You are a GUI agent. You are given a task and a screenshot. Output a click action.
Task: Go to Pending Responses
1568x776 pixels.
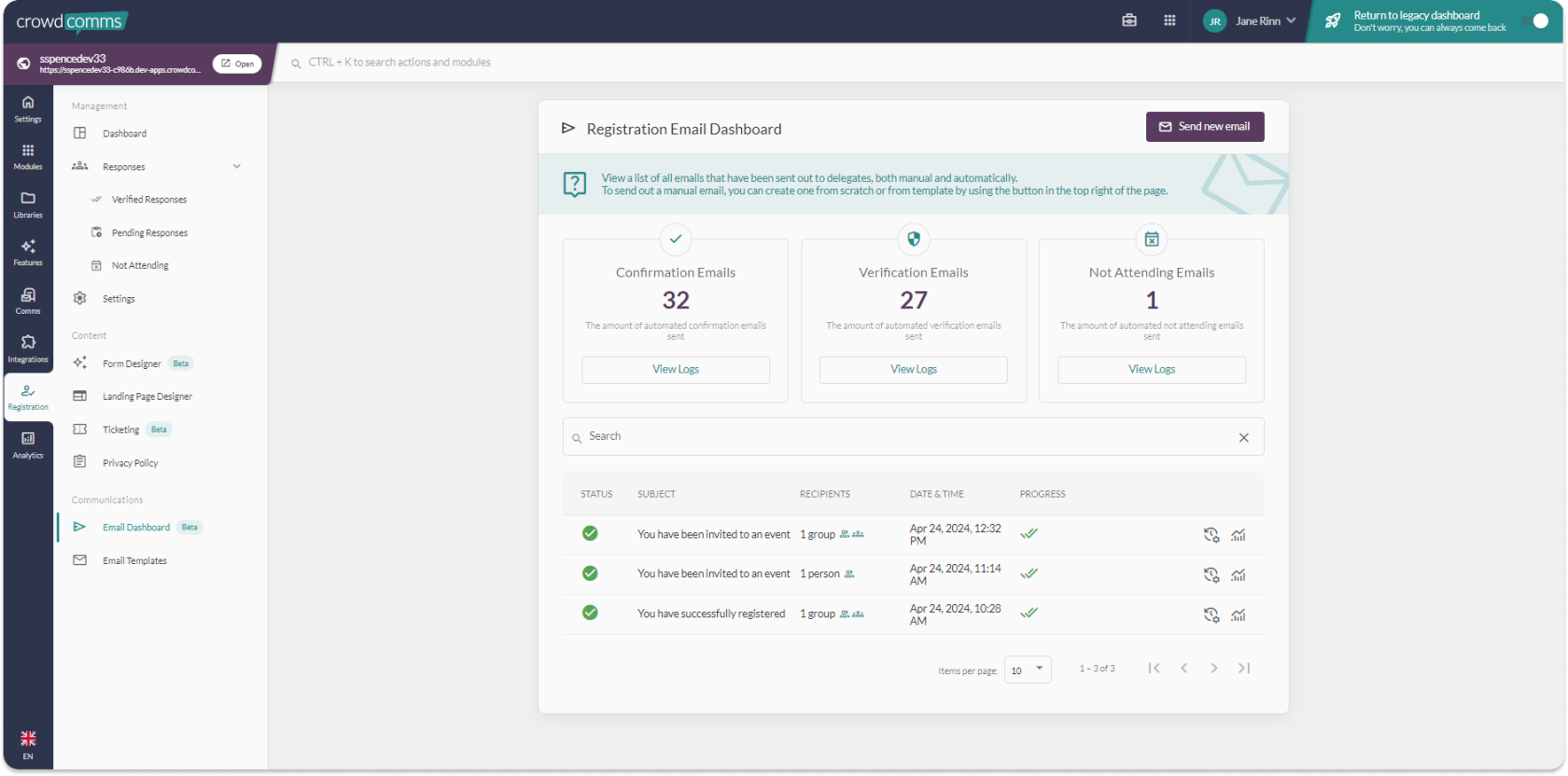pos(149,233)
